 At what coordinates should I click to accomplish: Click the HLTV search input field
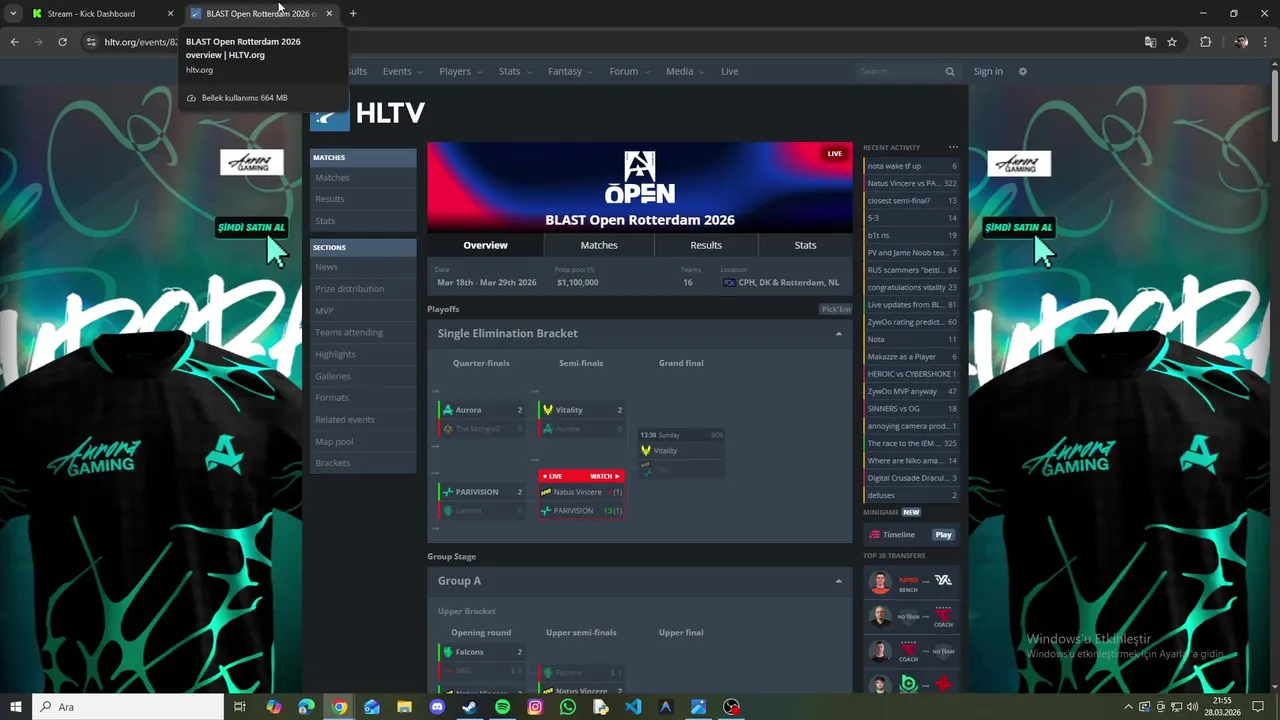(x=900, y=71)
